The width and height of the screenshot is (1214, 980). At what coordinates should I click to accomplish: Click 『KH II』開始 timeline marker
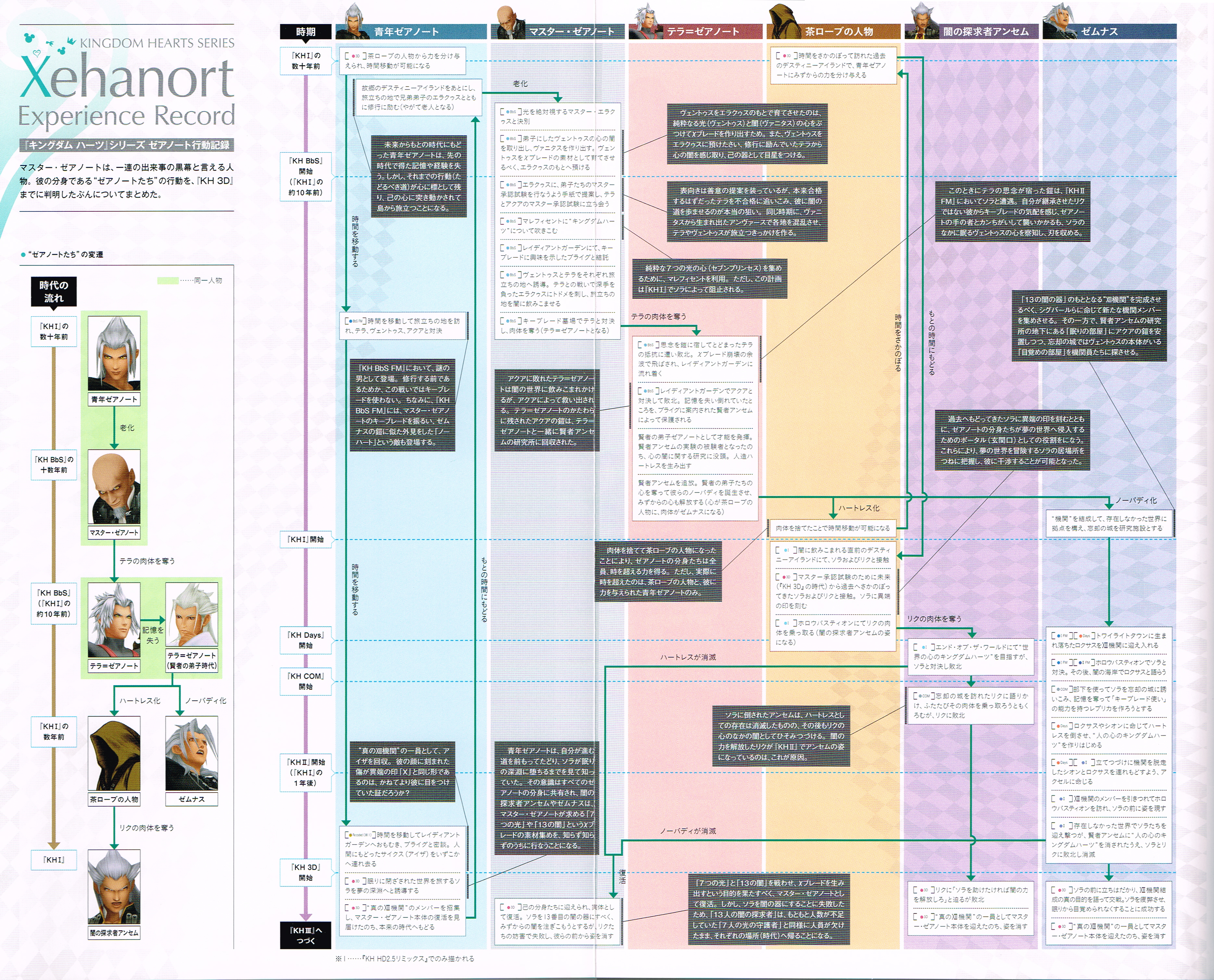pyautogui.click(x=306, y=772)
